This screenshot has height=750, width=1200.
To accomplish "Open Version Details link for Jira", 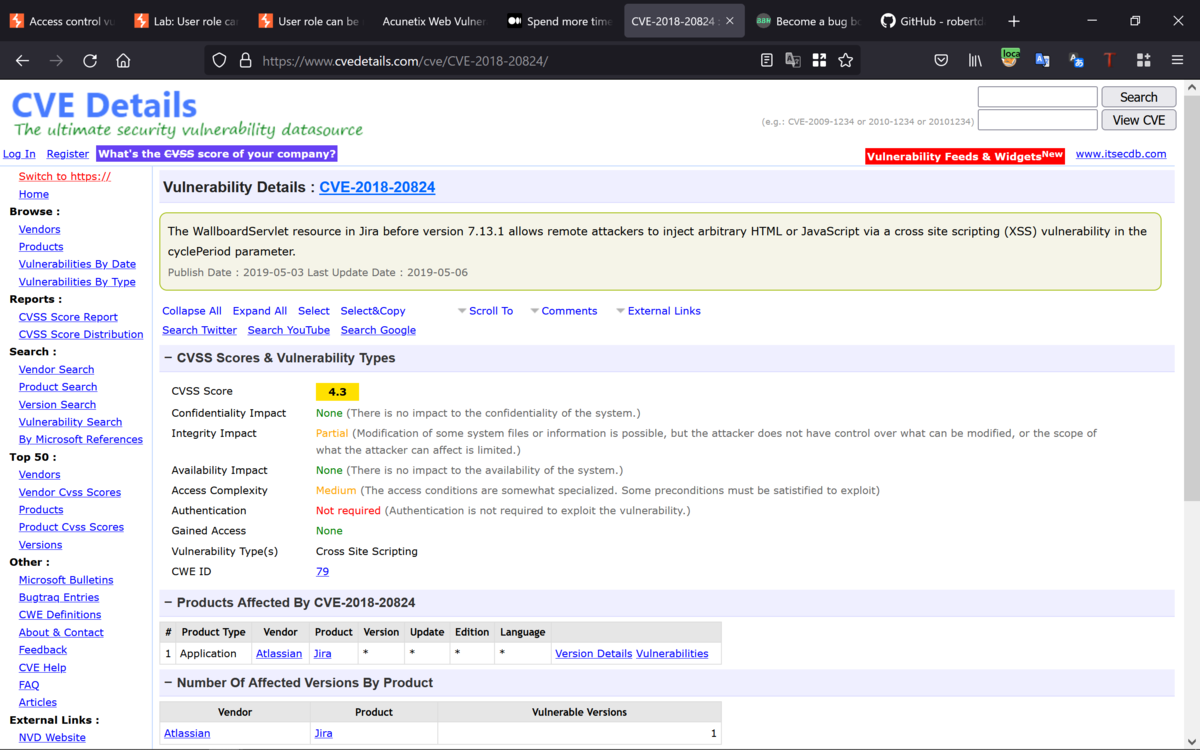I will [x=593, y=654].
